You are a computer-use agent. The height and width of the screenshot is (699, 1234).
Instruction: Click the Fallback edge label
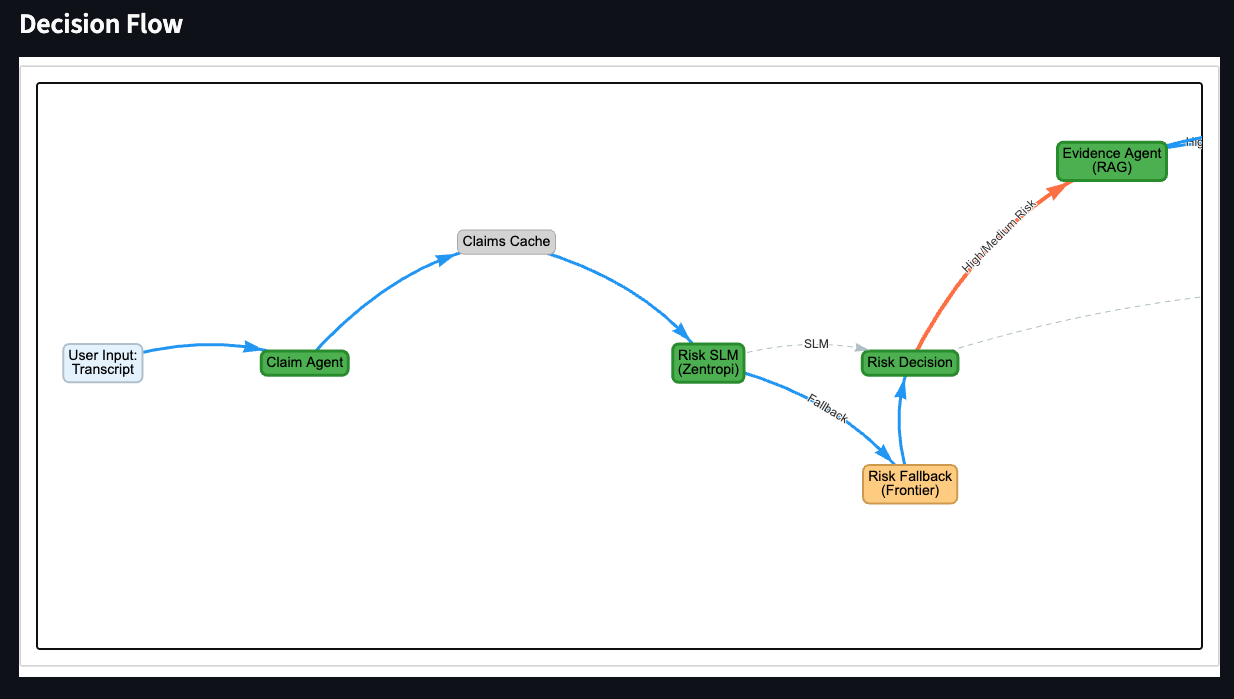[827, 409]
